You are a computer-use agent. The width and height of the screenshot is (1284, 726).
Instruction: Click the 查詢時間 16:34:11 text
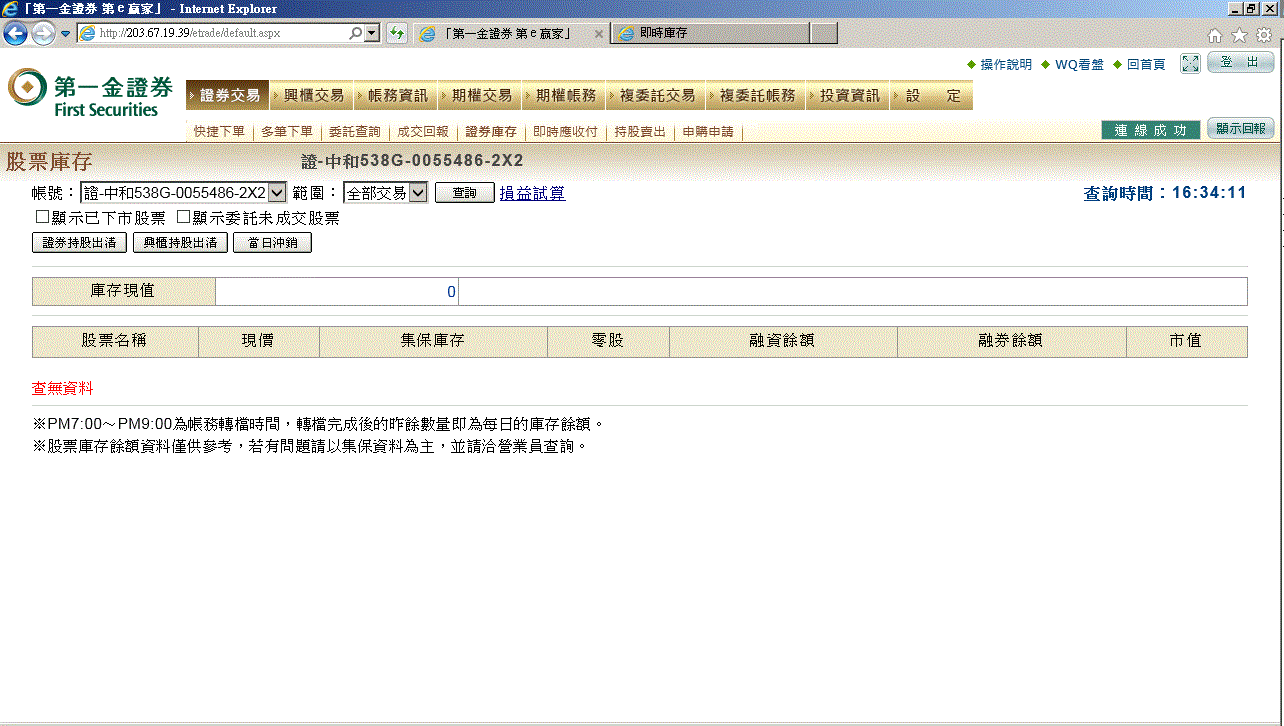pos(1165,193)
